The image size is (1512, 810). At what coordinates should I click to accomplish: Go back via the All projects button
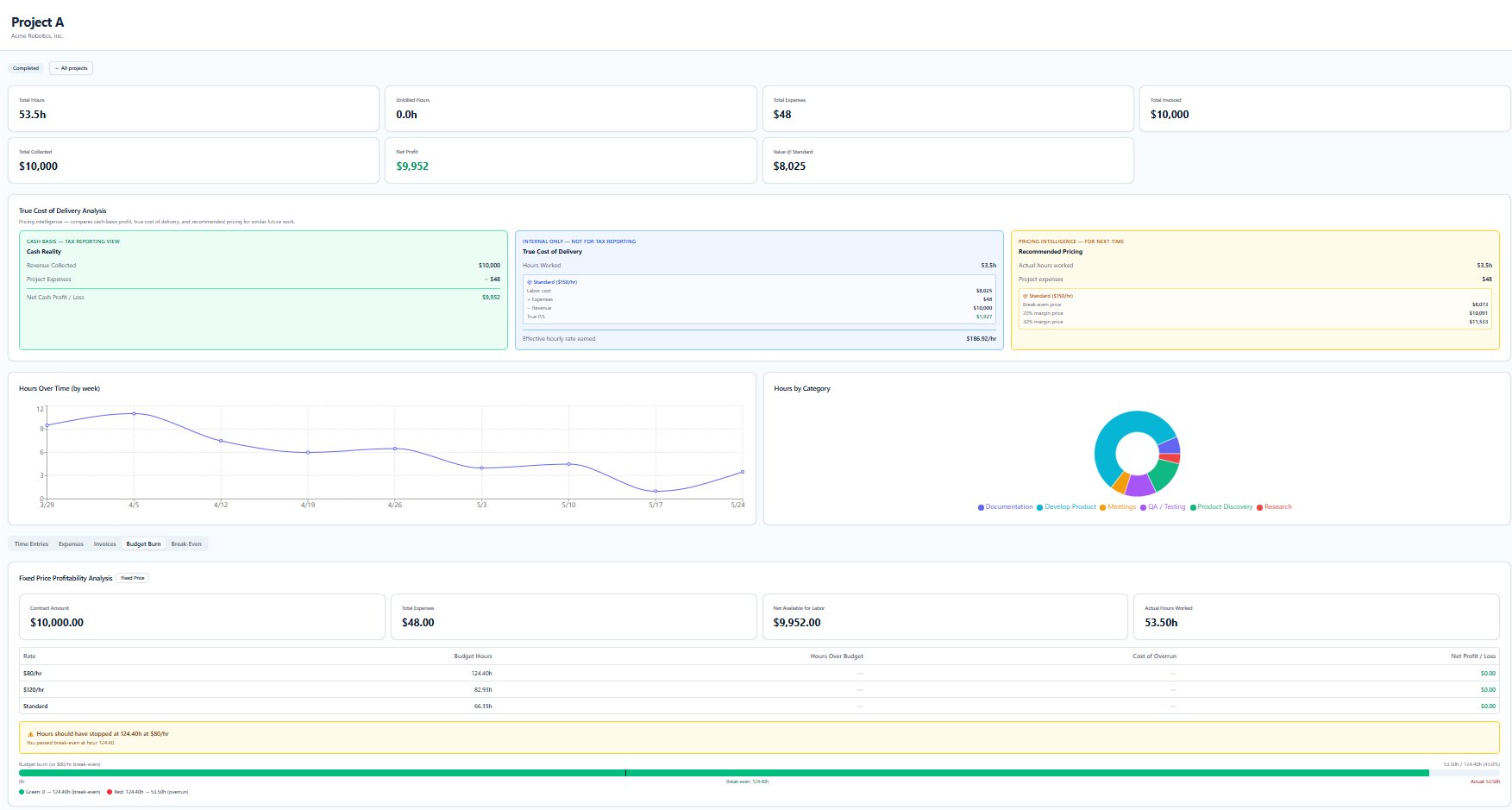[x=71, y=68]
